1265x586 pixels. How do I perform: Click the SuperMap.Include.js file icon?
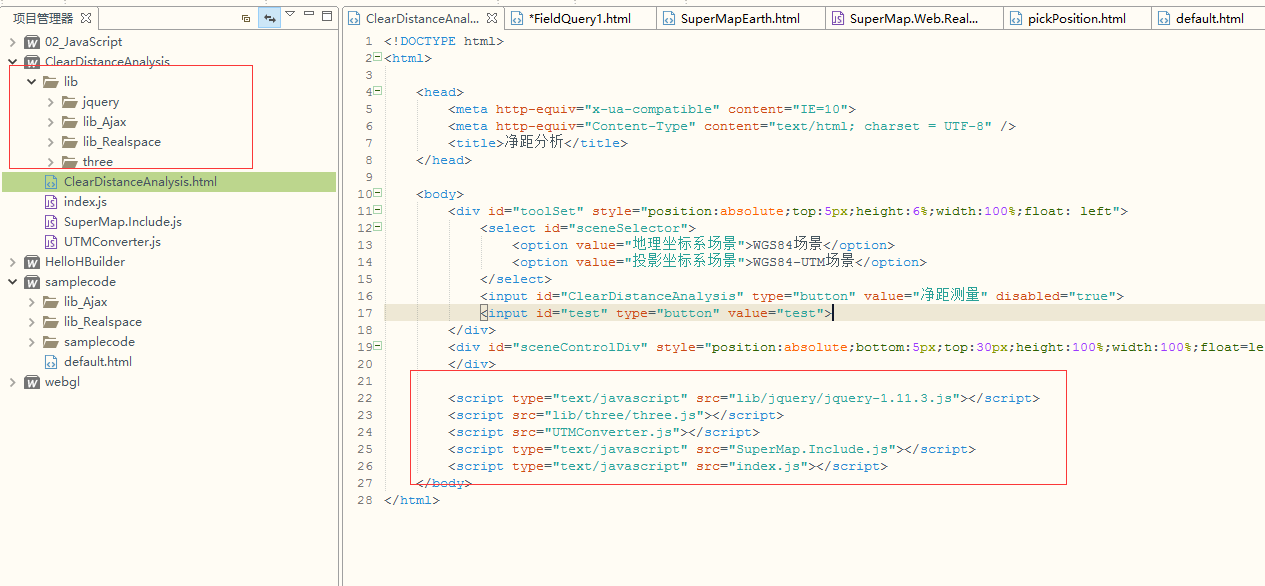[x=51, y=222]
